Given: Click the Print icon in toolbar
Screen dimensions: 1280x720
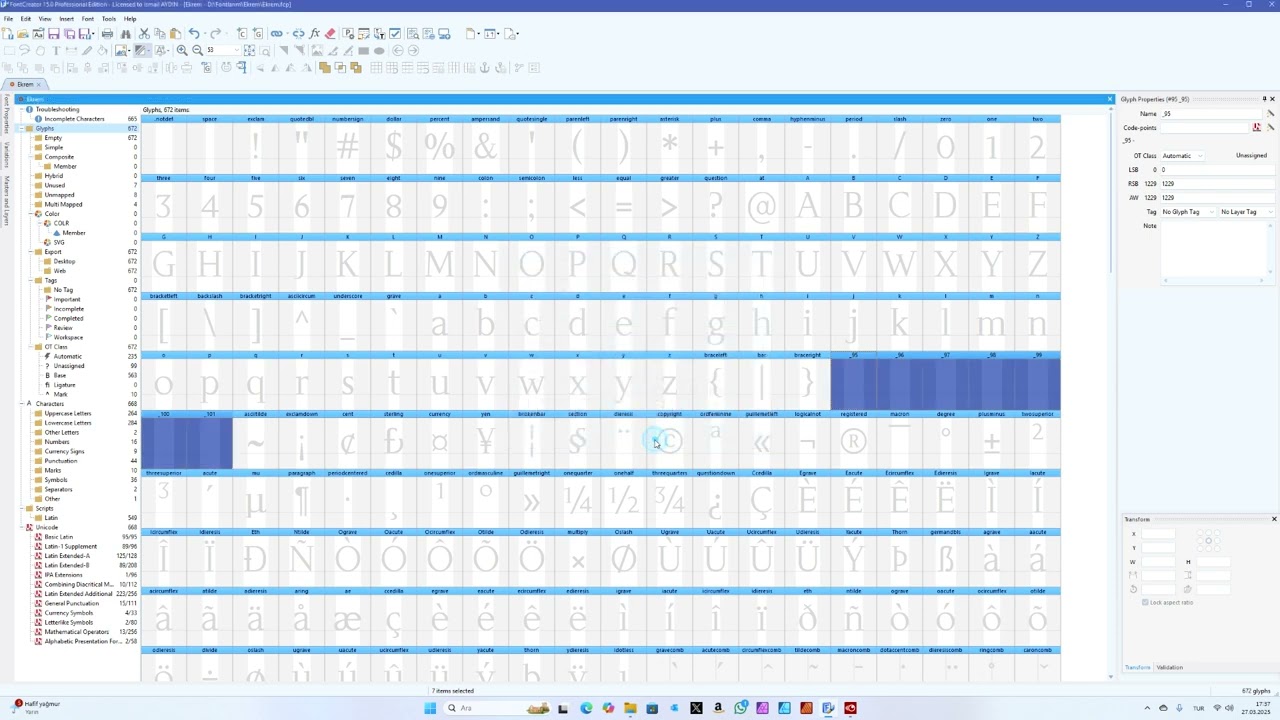Looking at the screenshot, I should tap(107, 34).
